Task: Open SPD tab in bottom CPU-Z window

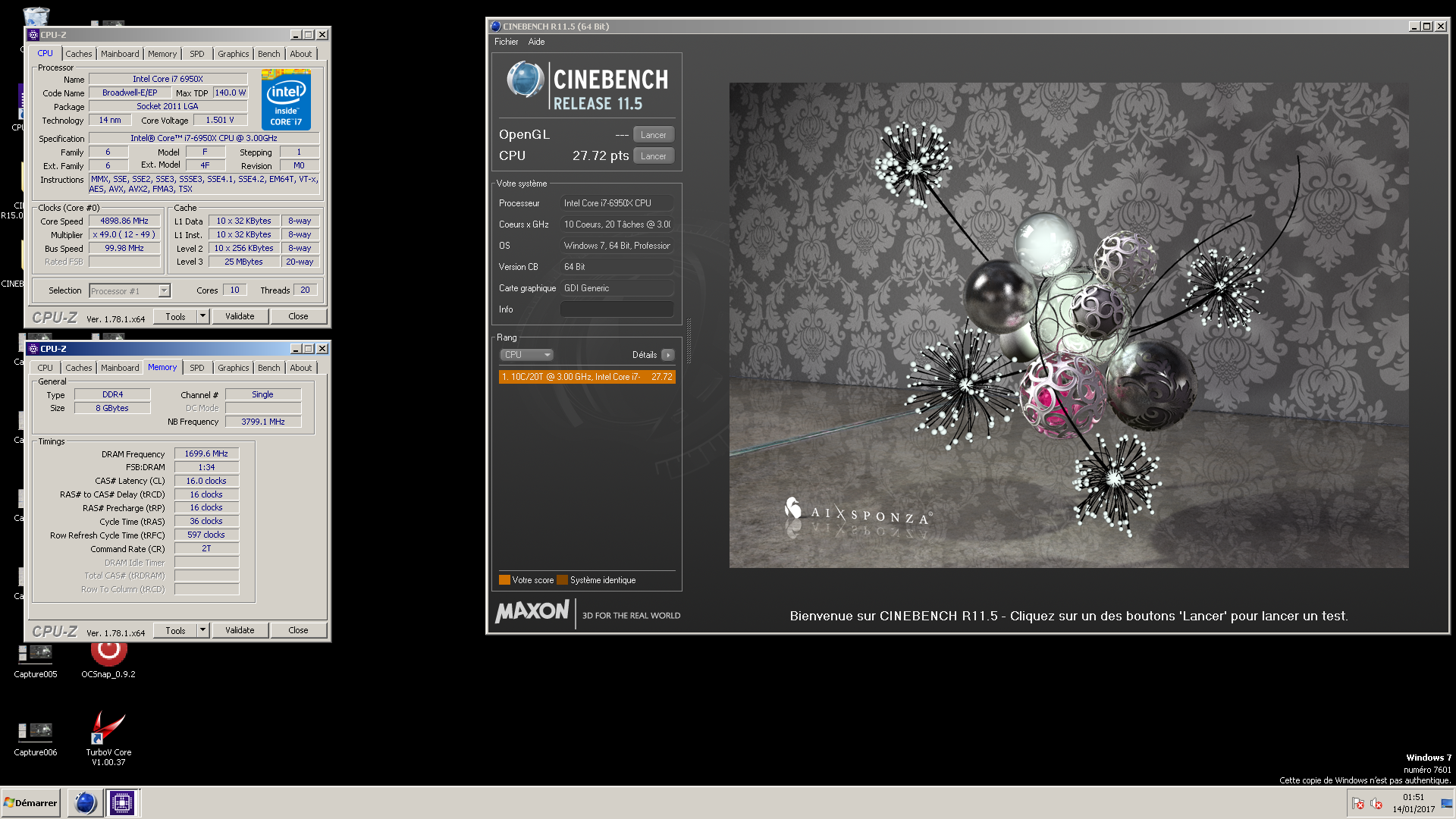Action: tap(197, 368)
